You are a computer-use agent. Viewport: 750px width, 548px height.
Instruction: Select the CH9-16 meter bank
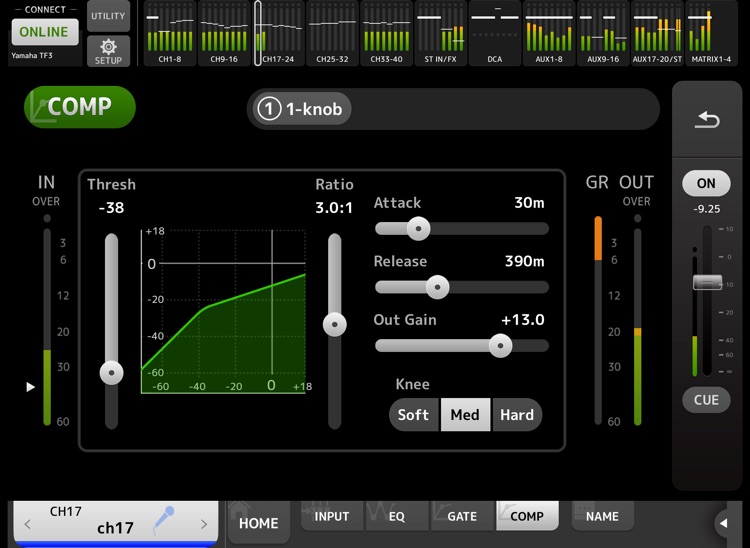click(x=224, y=33)
